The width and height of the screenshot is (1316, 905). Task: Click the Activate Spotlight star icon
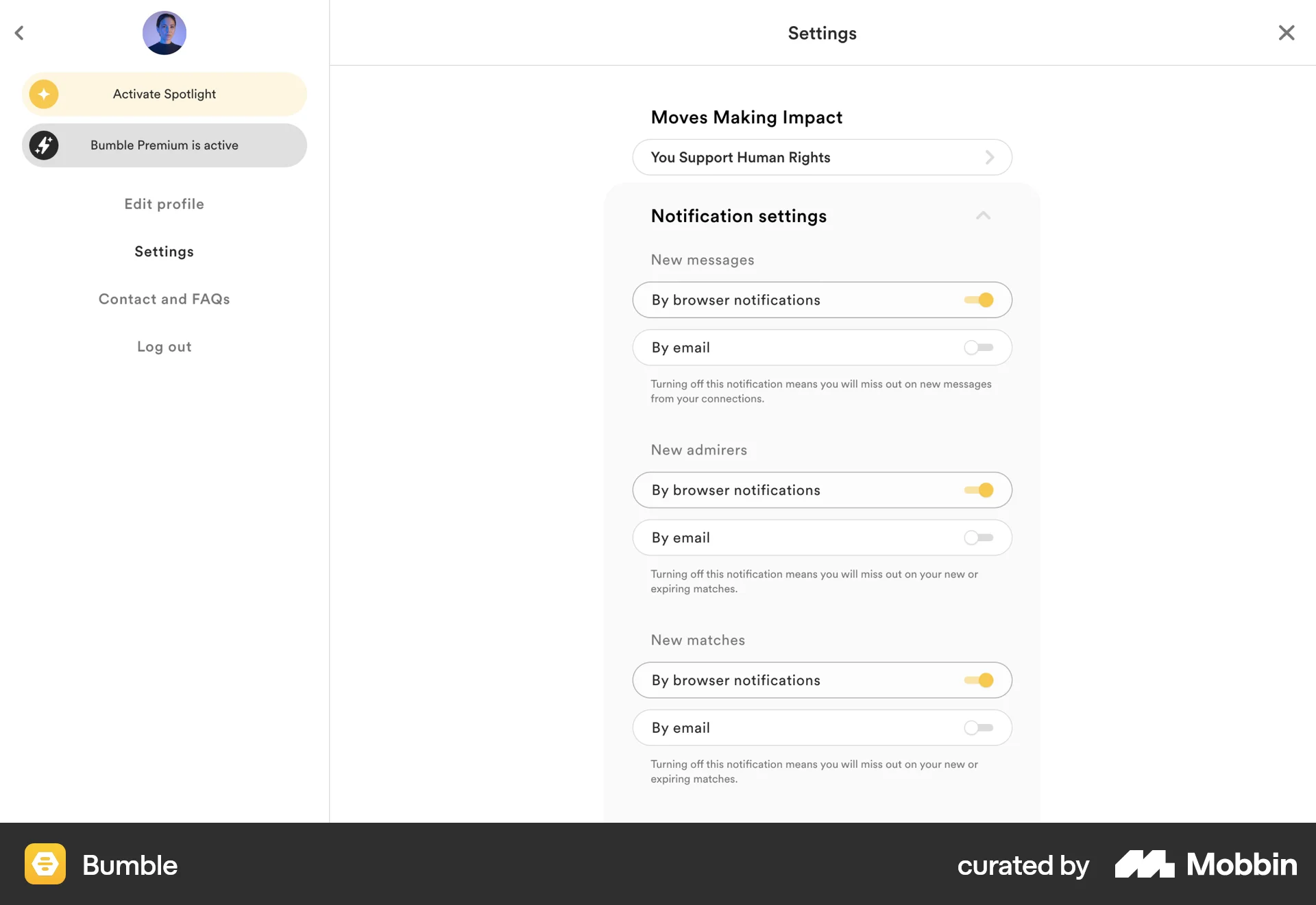(x=44, y=94)
